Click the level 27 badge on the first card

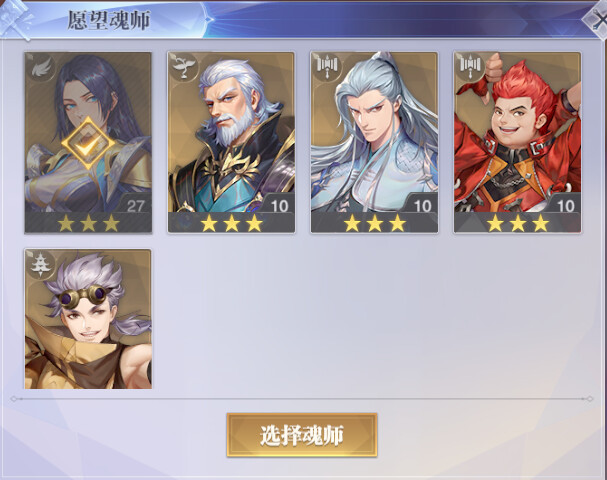tap(135, 206)
